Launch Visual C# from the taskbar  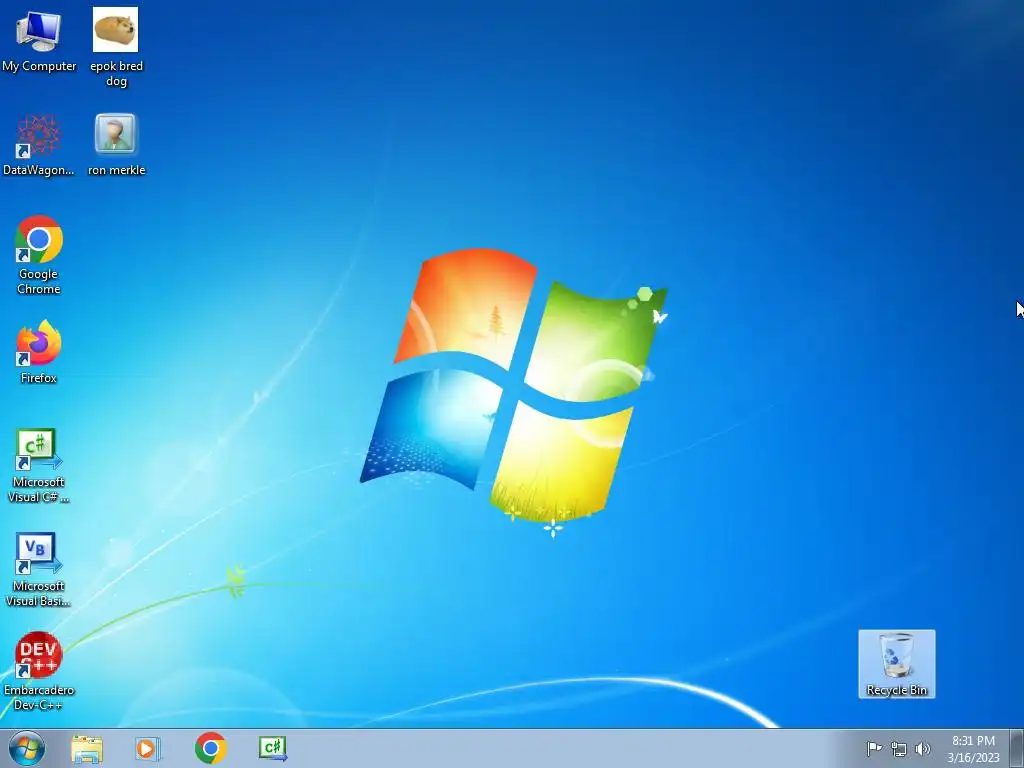[272, 748]
